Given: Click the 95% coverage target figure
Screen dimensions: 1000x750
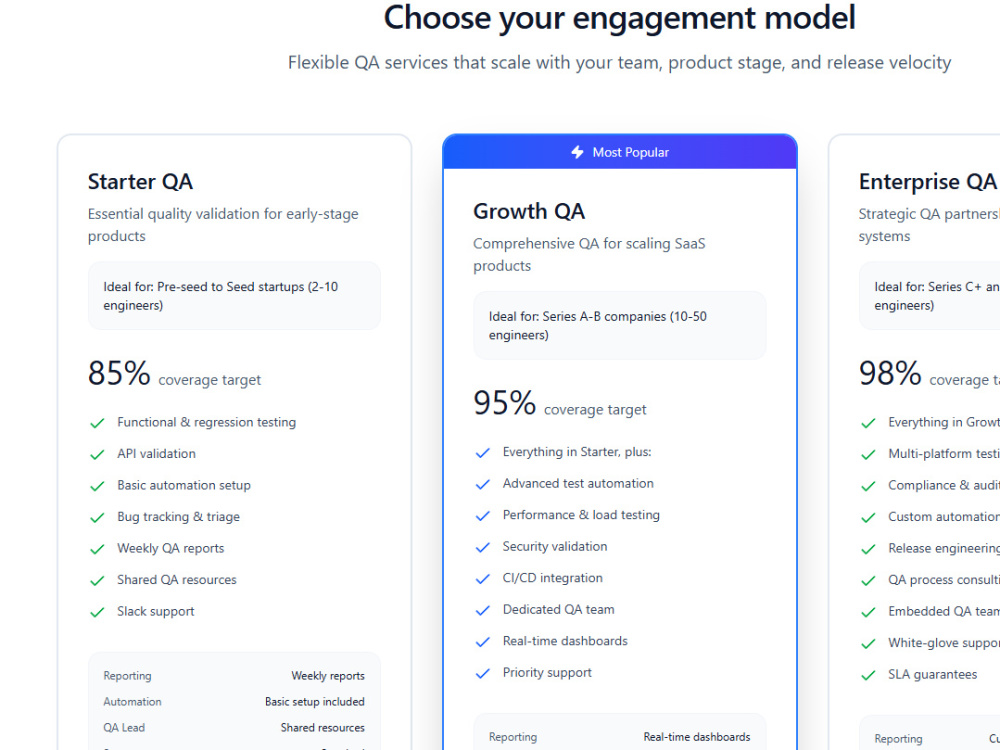Looking at the screenshot, I should coord(504,403).
